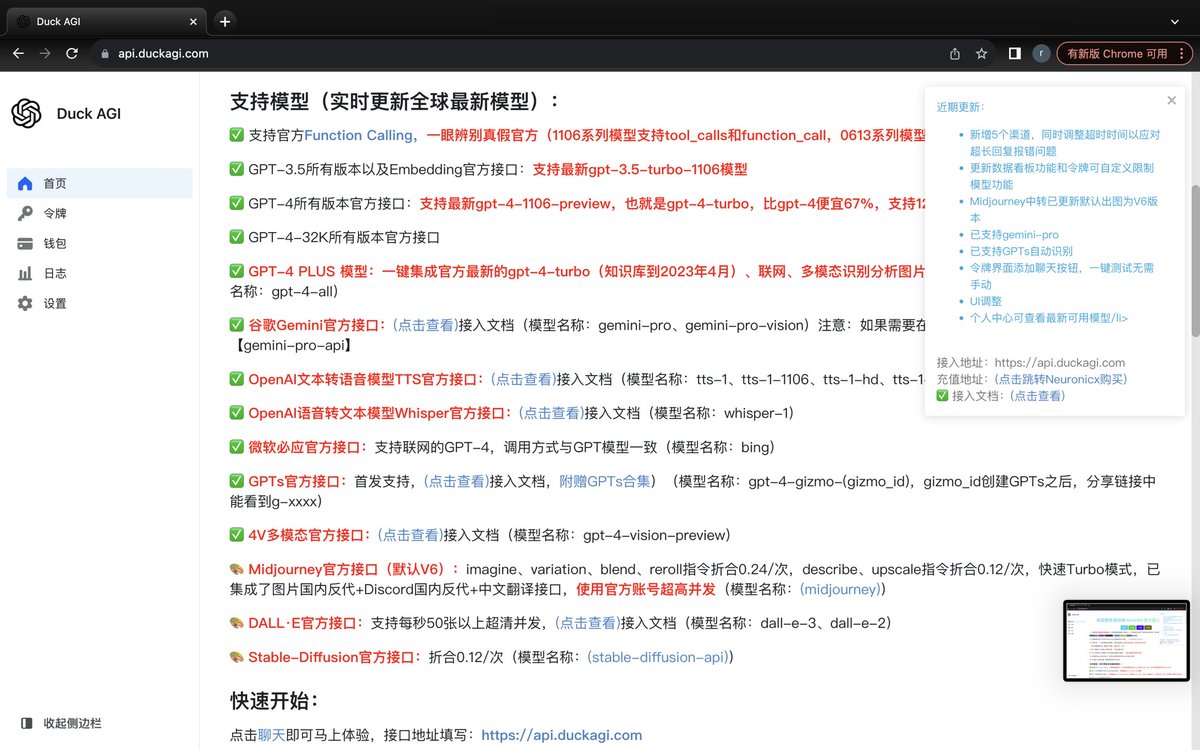
Task: Click the 新增5个渠道 update item
Action: [1064, 142]
